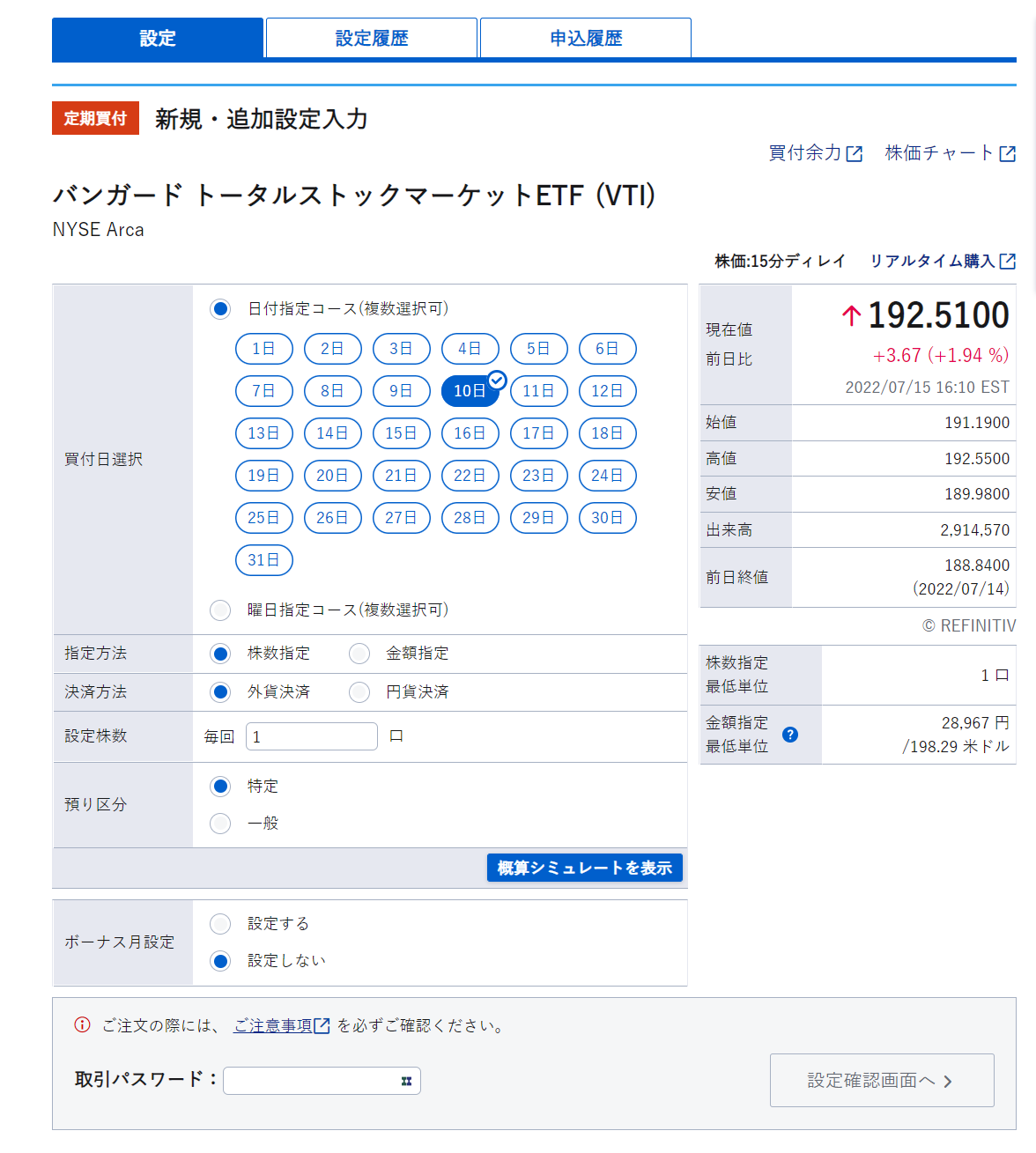Image resolution: width=1036 pixels, height=1153 pixels.
Task: Open リアルタイム購入 external link icon
Action: [1008, 262]
